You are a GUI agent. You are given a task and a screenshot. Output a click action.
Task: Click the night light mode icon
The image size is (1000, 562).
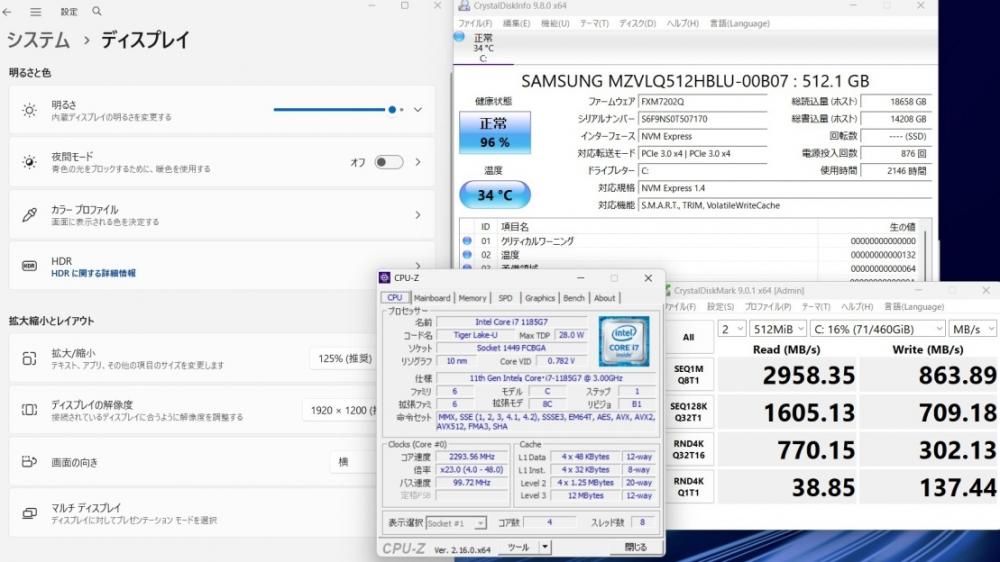(x=29, y=162)
